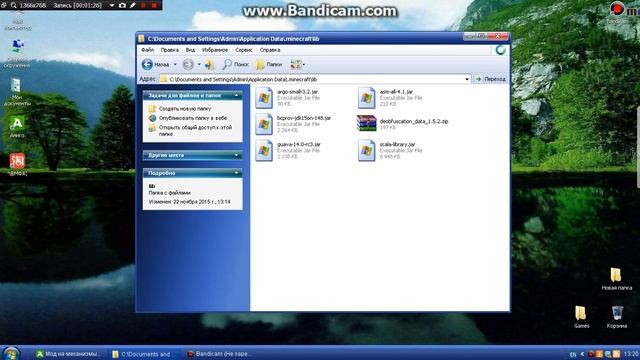Select the bcprov-jdk15on-148.jar file icon
This screenshot has height=360, width=640.
(264, 124)
